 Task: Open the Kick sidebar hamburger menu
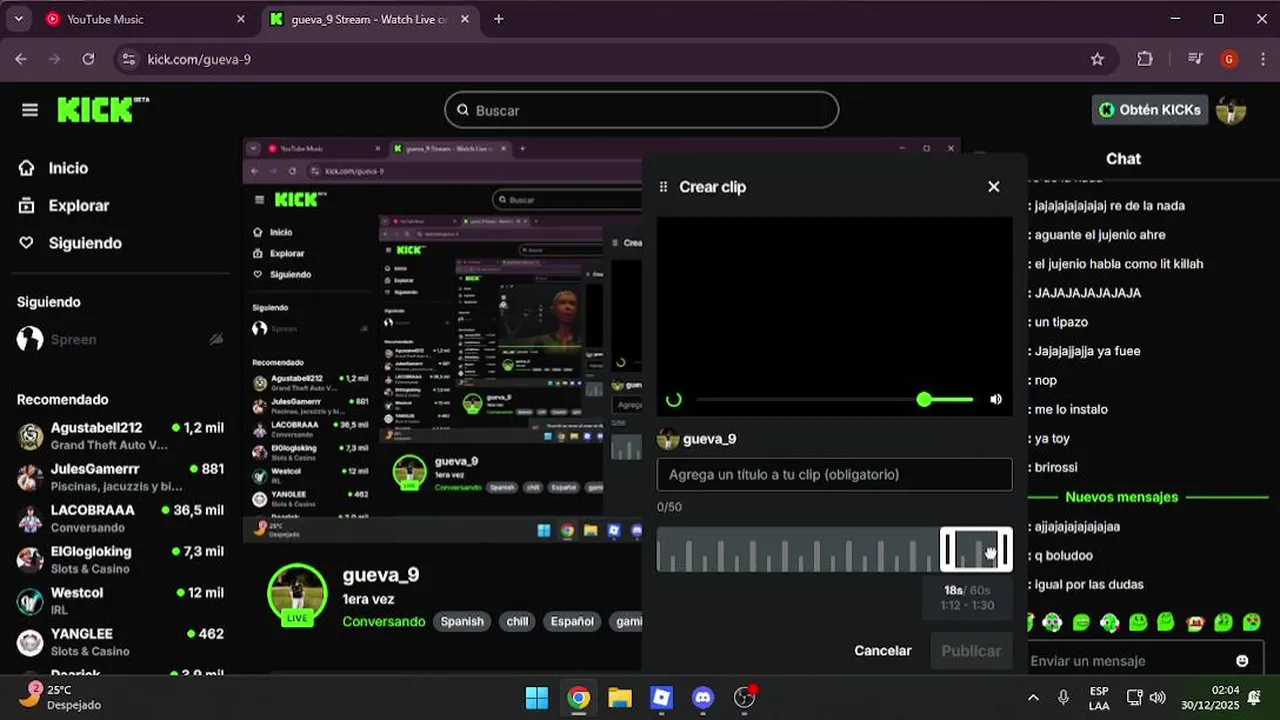[30, 110]
